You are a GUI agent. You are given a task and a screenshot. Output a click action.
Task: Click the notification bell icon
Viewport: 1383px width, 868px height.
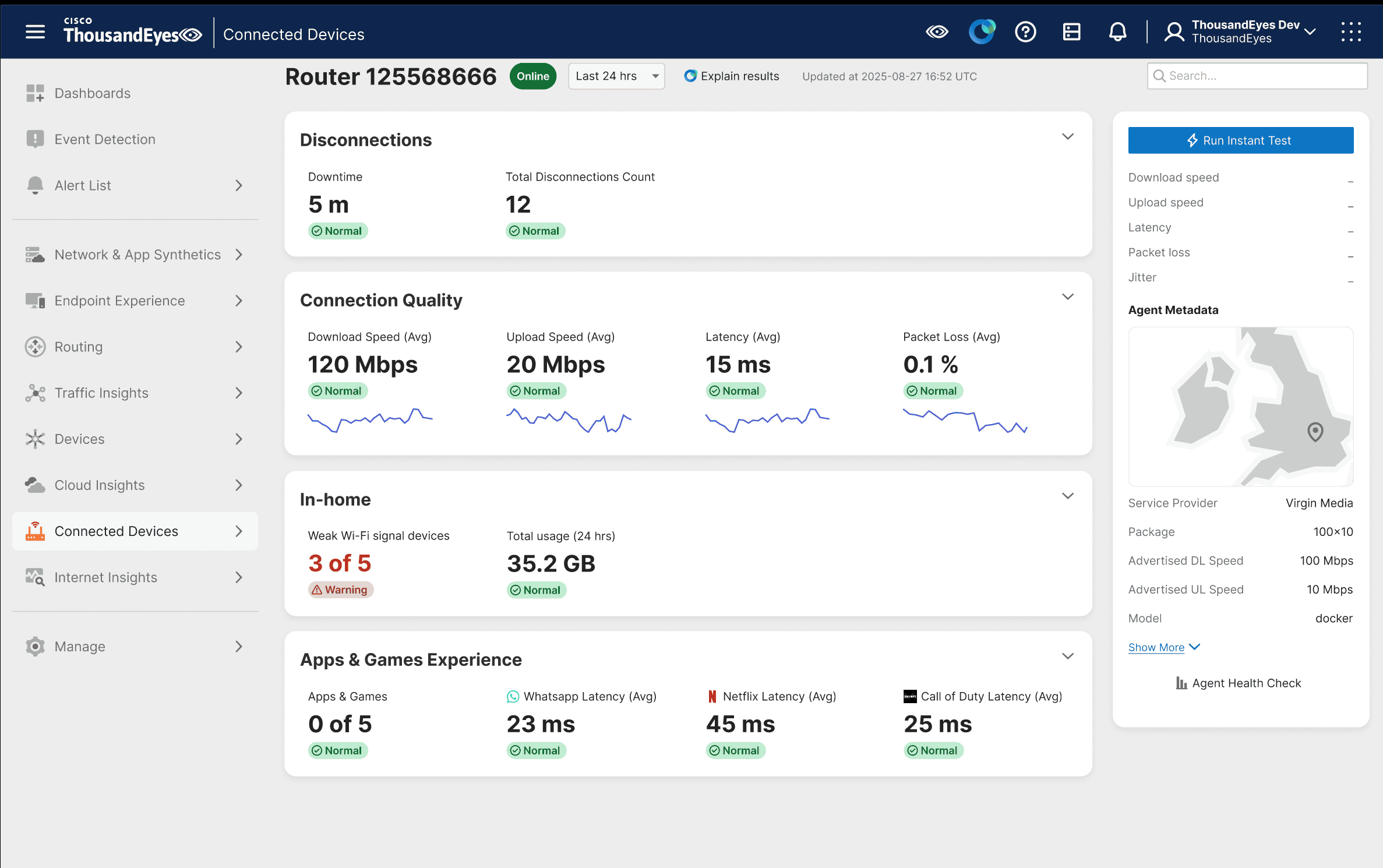[x=1118, y=32]
